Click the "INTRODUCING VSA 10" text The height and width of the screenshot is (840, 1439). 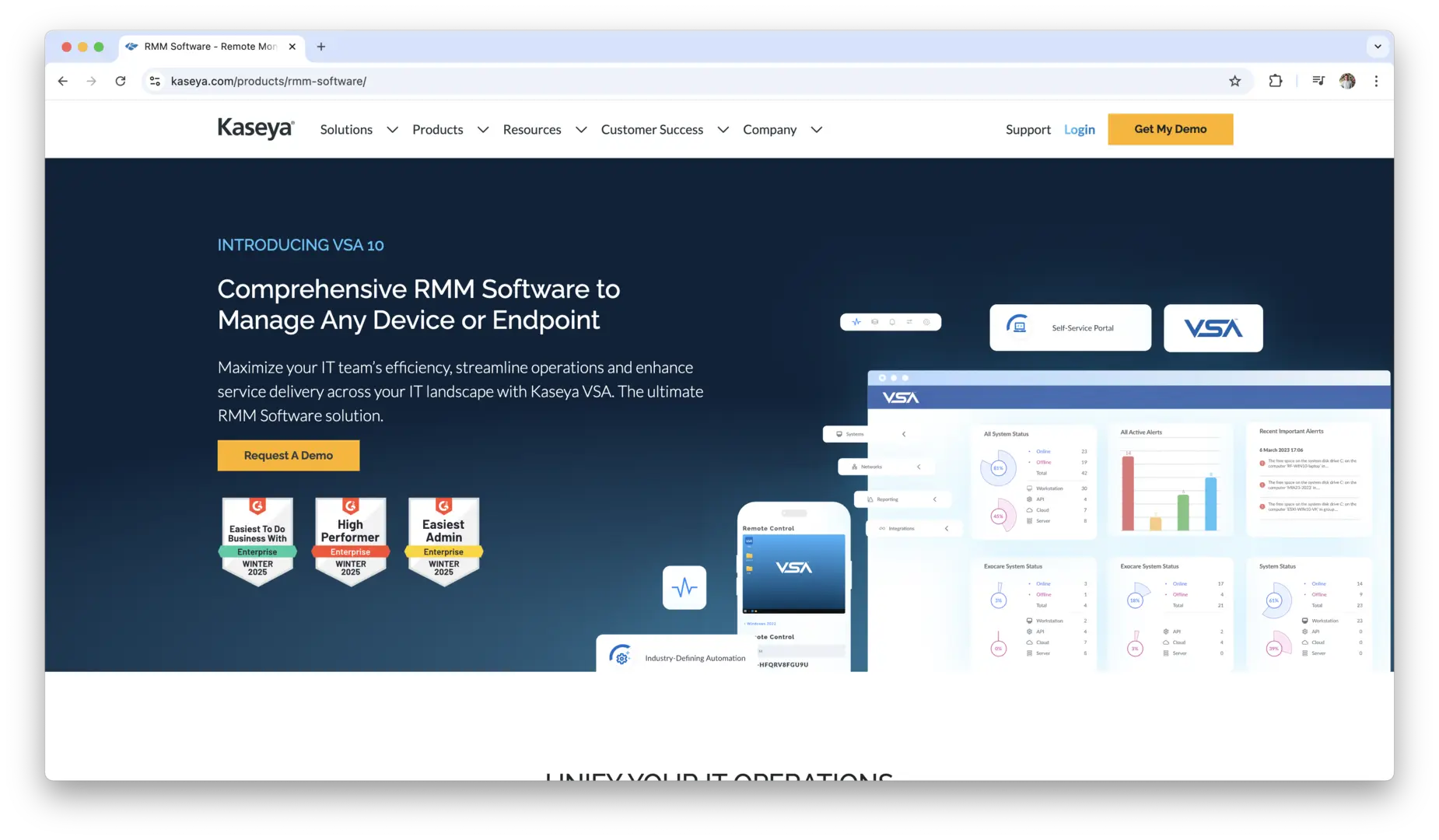tap(300, 245)
